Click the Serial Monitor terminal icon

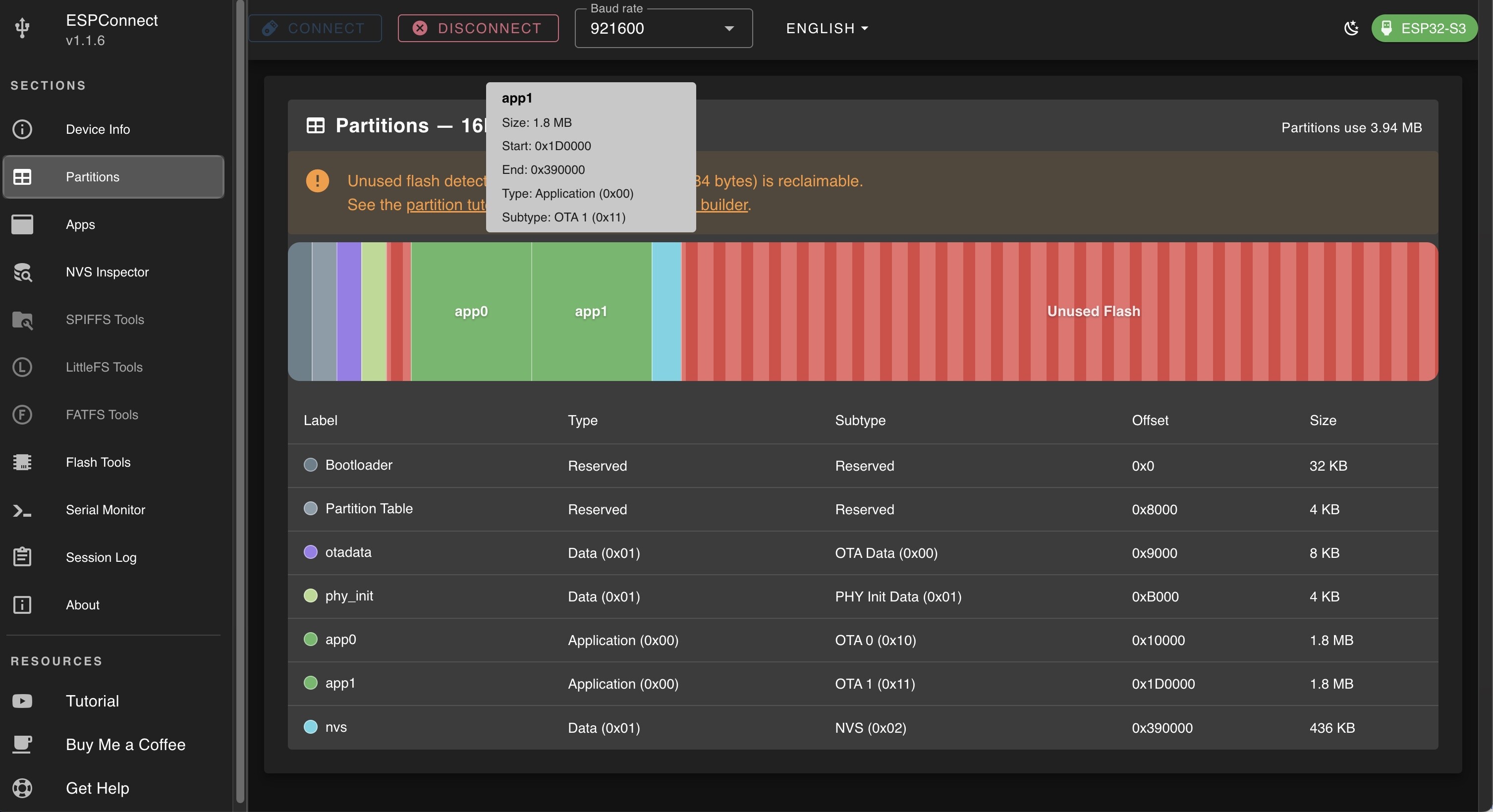[x=22, y=510]
